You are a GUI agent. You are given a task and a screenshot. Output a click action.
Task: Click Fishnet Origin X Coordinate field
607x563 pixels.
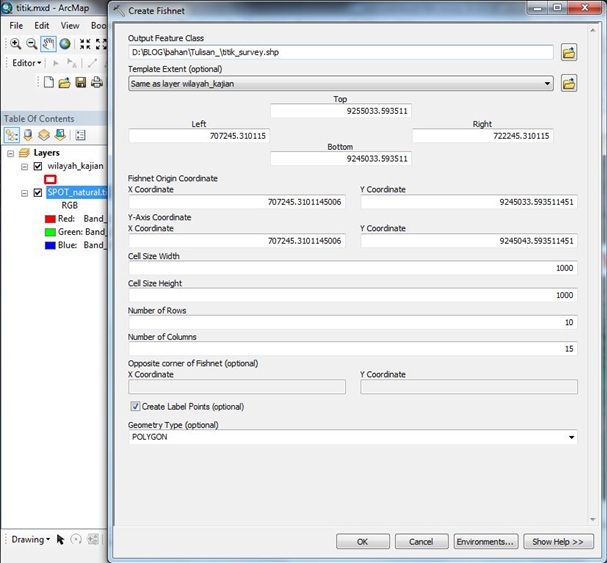coord(237,202)
